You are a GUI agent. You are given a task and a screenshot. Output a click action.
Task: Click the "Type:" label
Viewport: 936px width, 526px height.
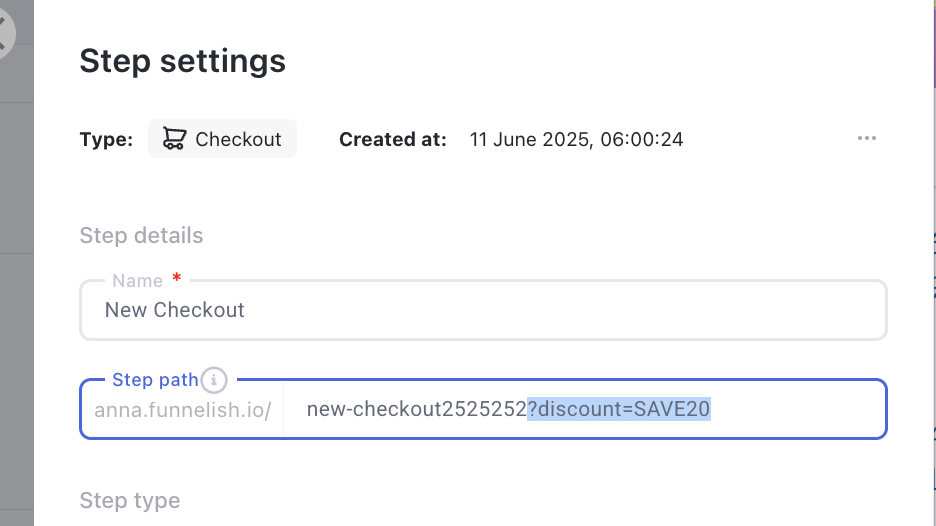[106, 139]
